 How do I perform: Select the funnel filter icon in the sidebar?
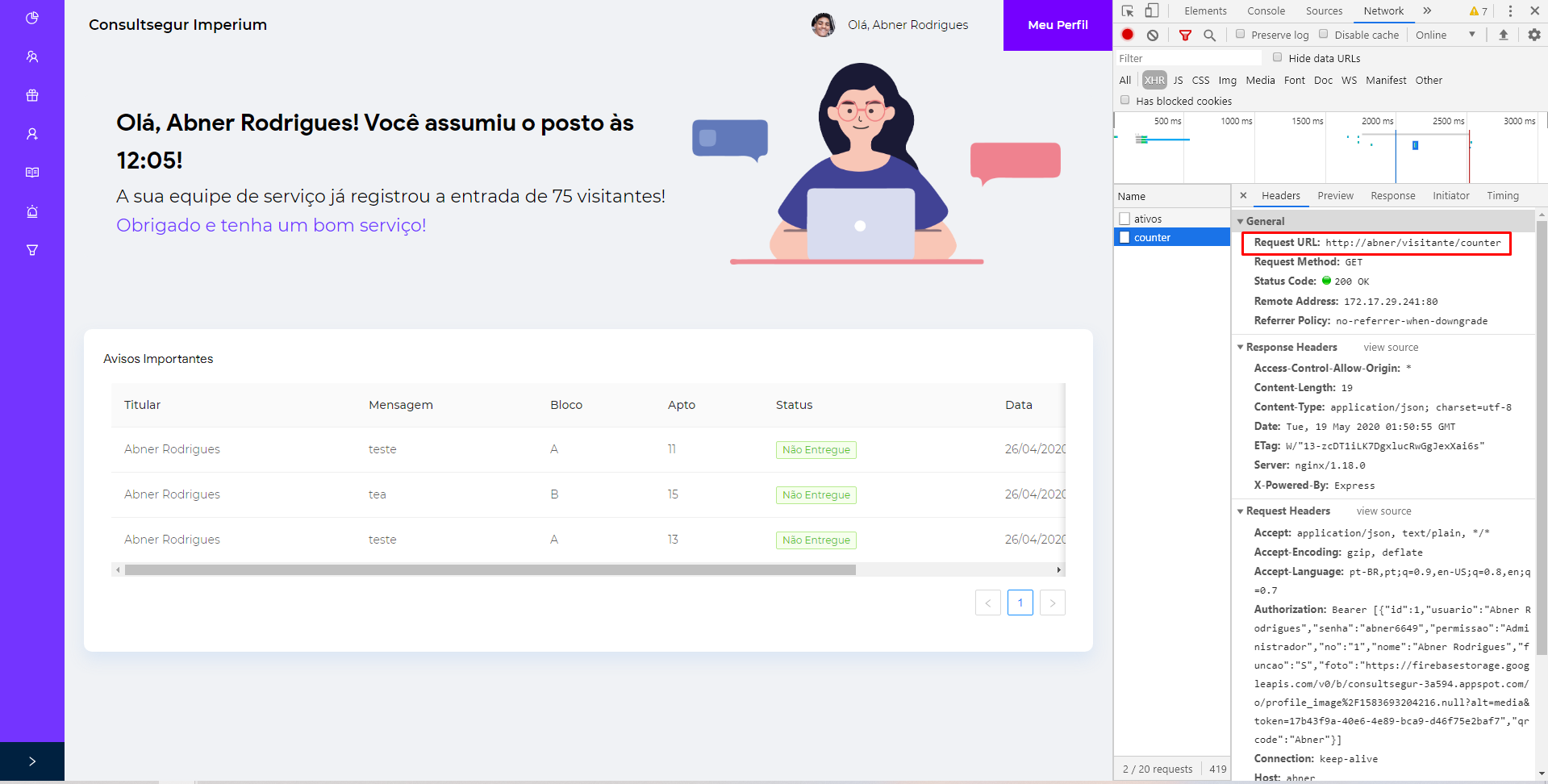click(x=32, y=250)
